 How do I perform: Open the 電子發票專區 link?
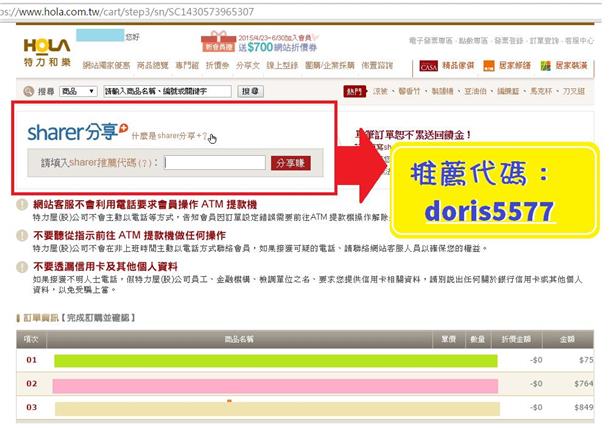coord(431,41)
